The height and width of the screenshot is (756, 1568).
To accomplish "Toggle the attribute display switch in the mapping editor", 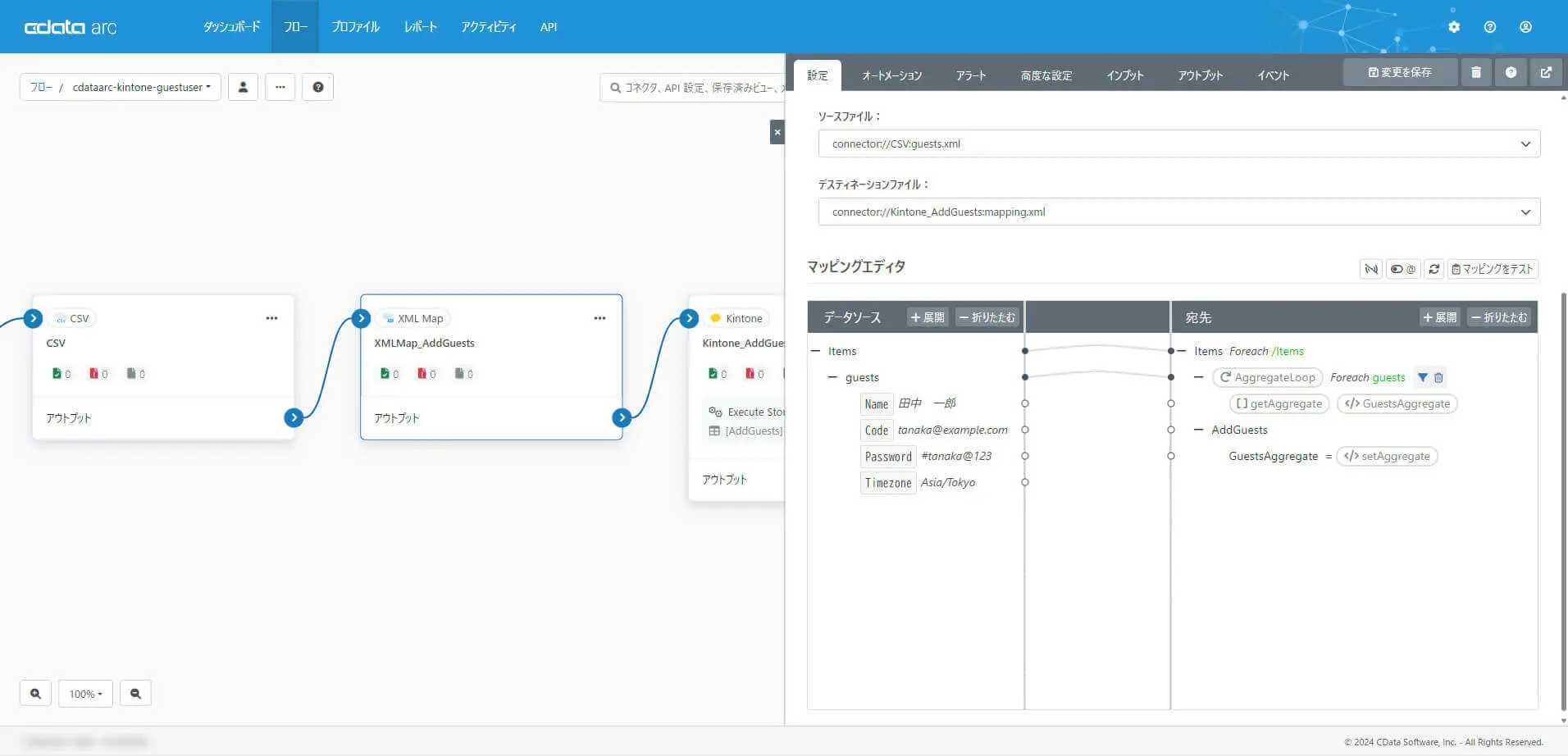I will 1403,269.
